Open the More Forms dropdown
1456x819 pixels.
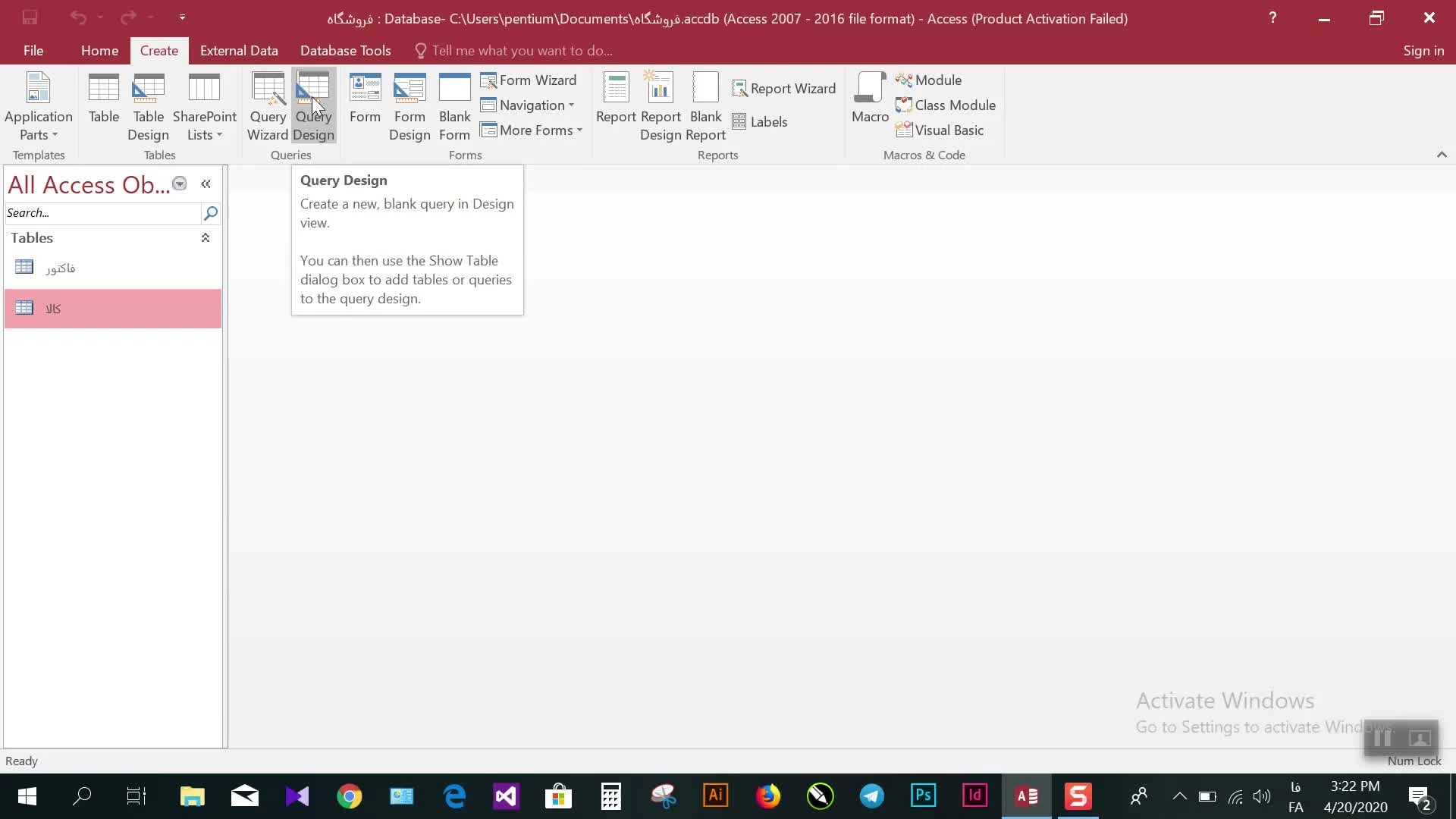tap(532, 130)
